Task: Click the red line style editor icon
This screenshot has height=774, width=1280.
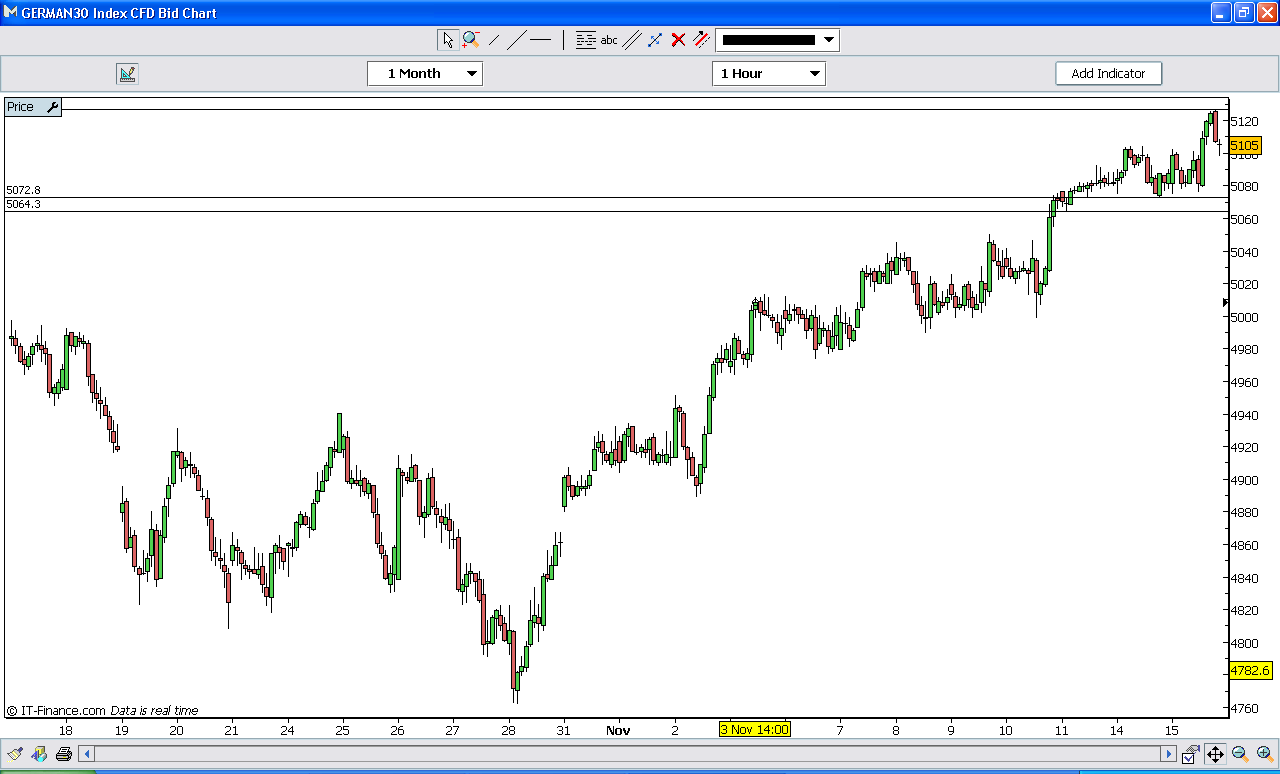Action: tap(701, 40)
